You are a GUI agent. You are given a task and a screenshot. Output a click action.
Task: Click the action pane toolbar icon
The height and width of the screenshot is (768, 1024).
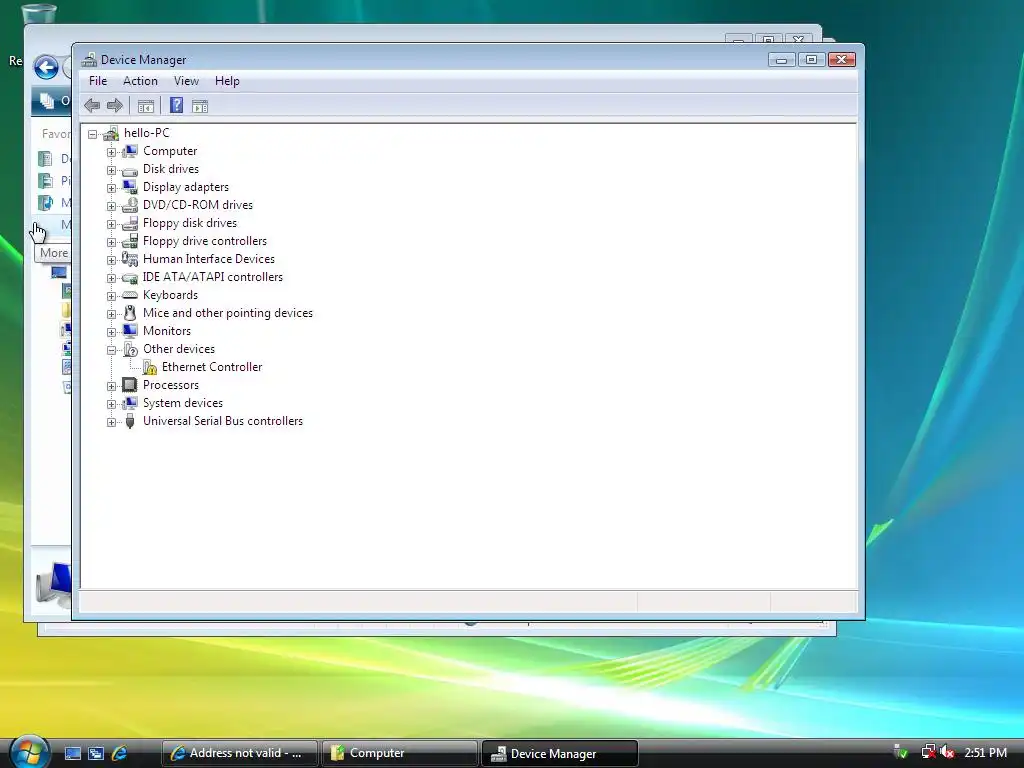[x=200, y=106]
